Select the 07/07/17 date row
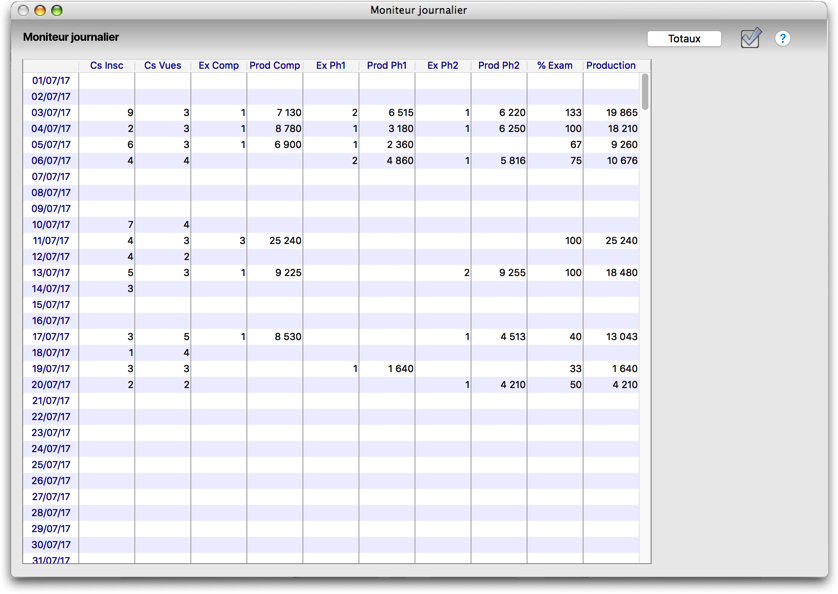The image size is (838, 594). coord(331,177)
